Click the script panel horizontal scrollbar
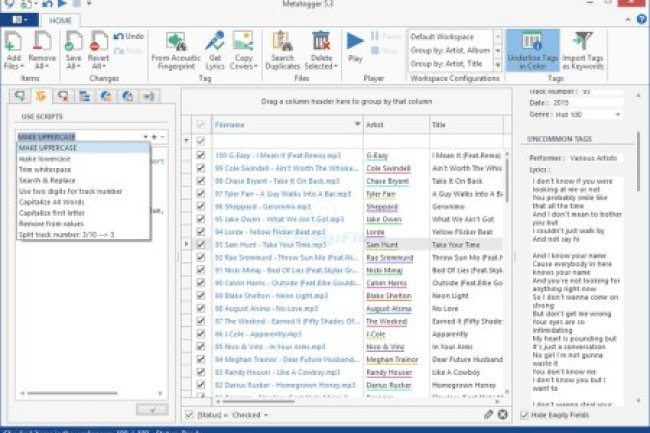Viewport: 650px width, 433px height. pos(72,393)
